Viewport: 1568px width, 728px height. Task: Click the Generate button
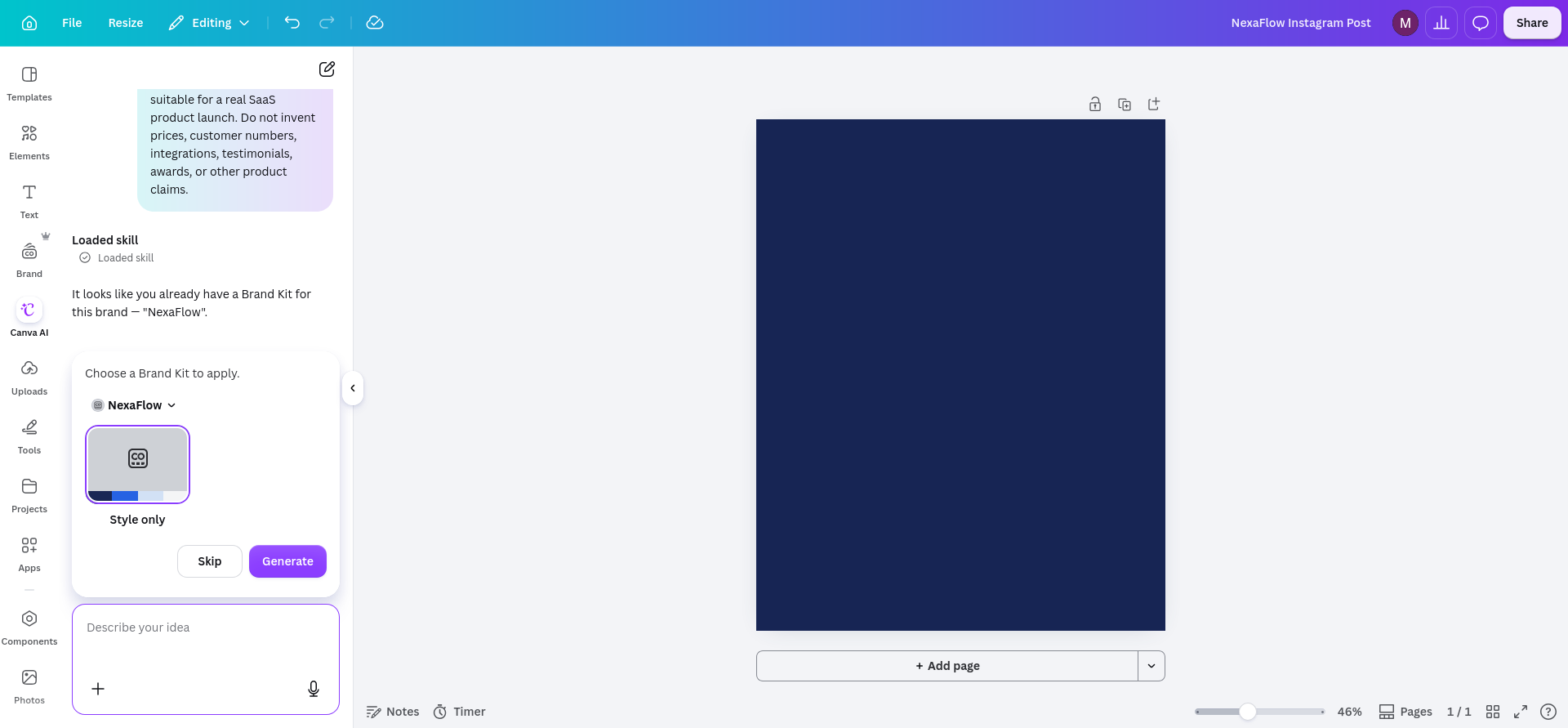(287, 561)
